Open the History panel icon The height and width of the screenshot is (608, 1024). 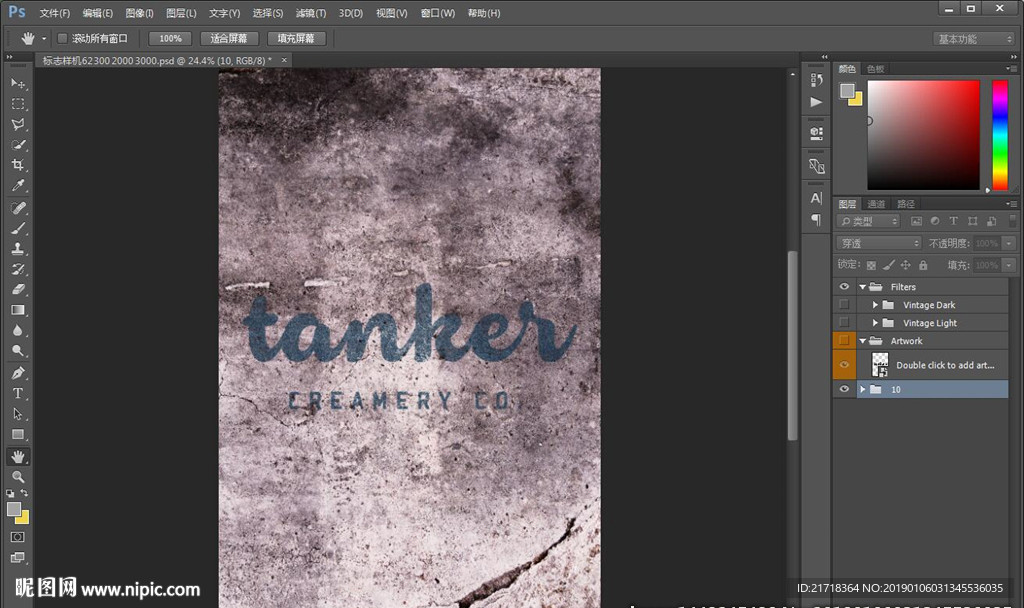coord(816,80)
